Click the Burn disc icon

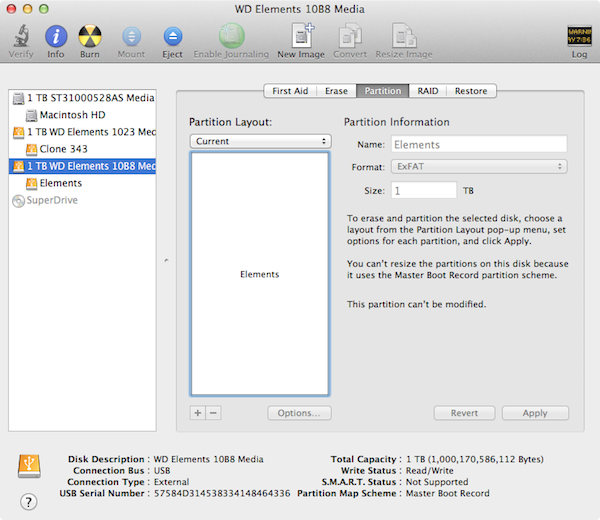pos(90,38)
